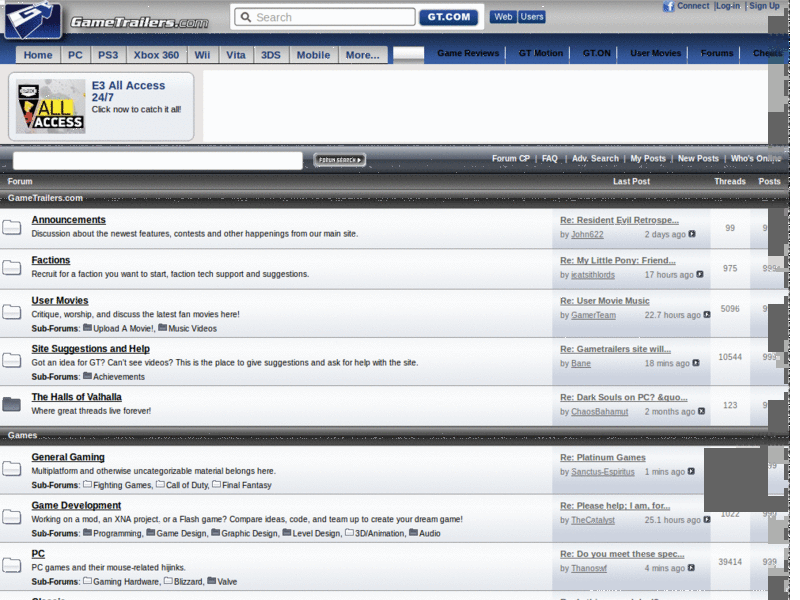
Task: Click the top site search input field
Action: point(325,17)
